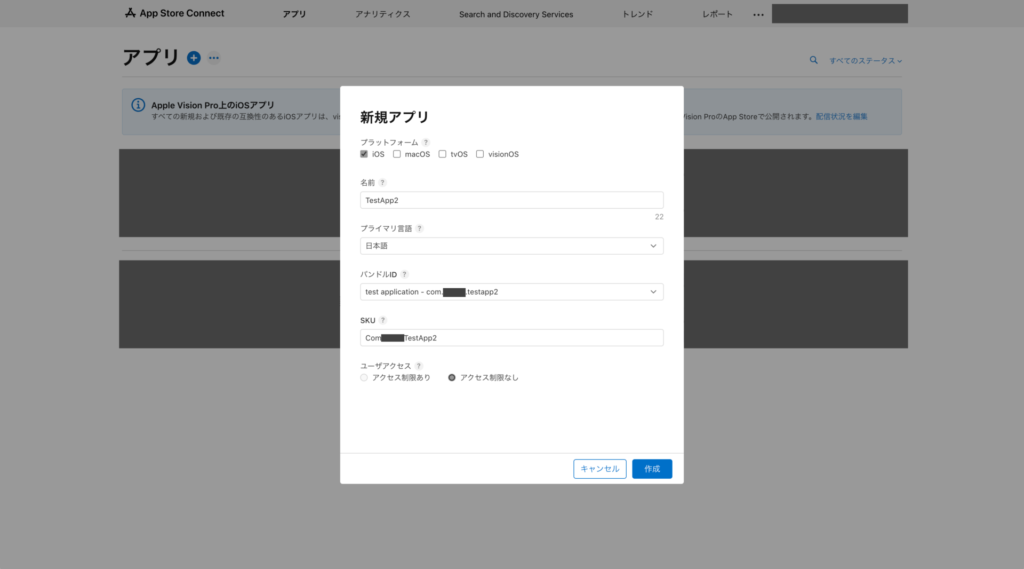Check the tvOS platform checkbox

tap(442, 154)
